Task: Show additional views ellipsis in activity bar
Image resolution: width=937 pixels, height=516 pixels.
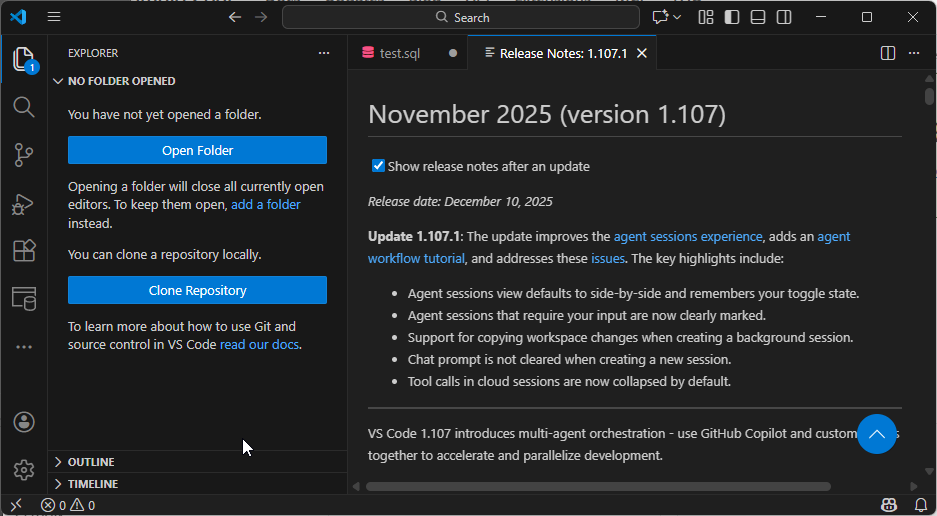Action: click(24, 347)
